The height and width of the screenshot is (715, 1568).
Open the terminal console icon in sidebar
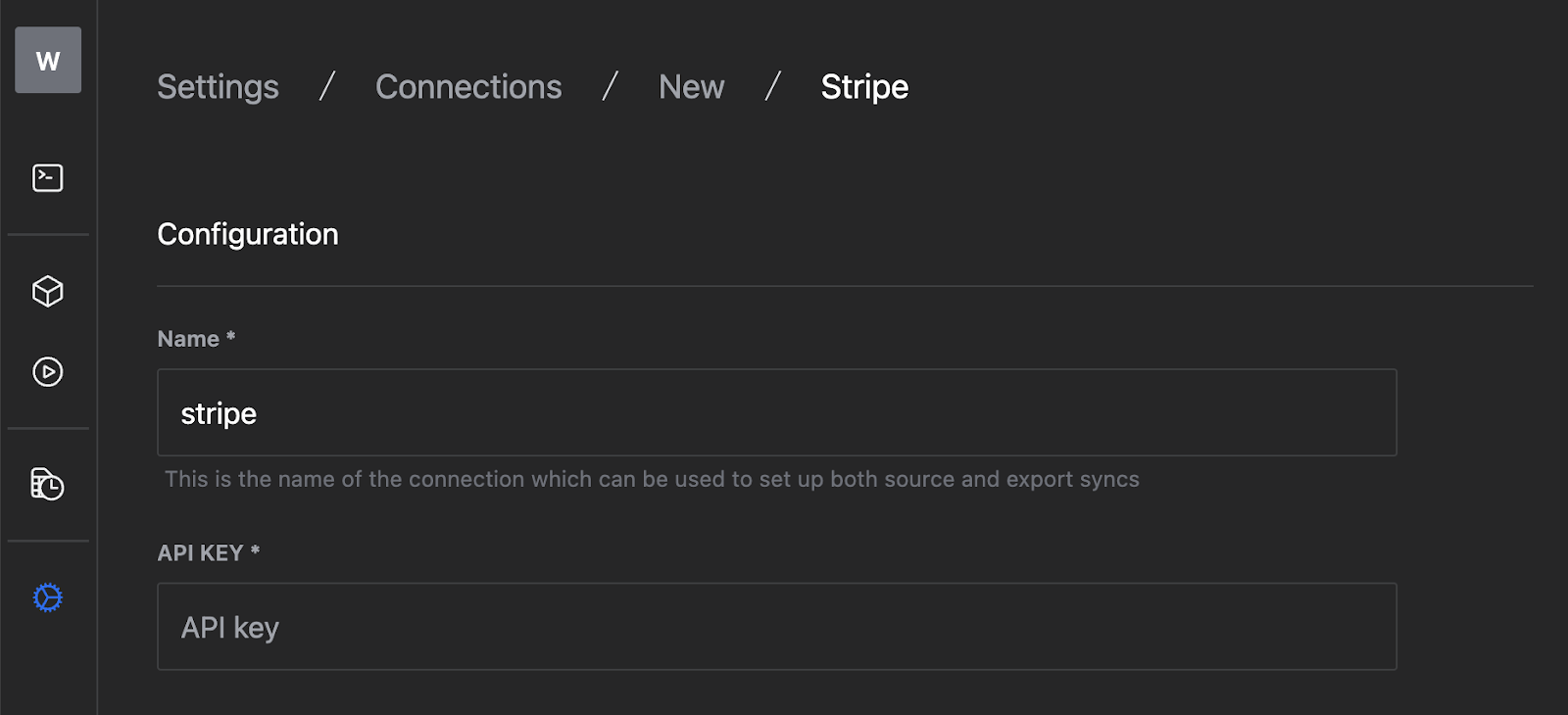48,177
